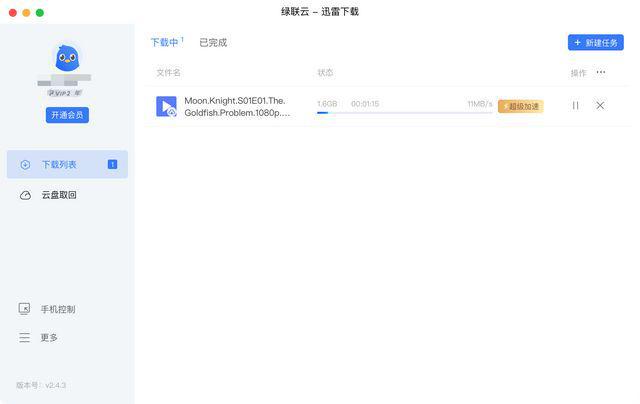Click the blue bird user avatar
Viewport: 640px width, 404px height.
(x=67, y=58)
